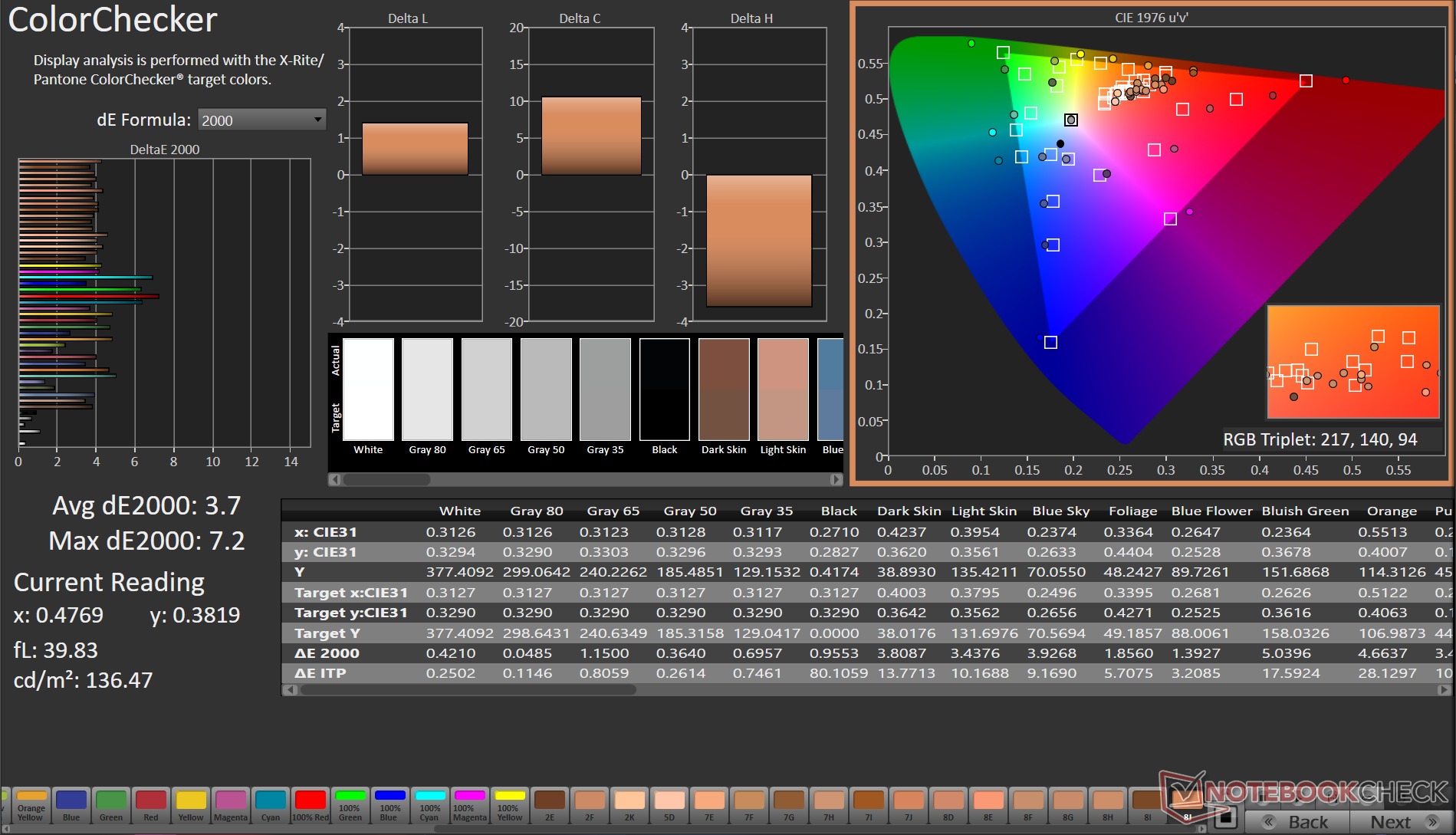This screenshot has width=1456, height=835.
Task: Select the 100% Cyan patch
Action: coord(430,806)
